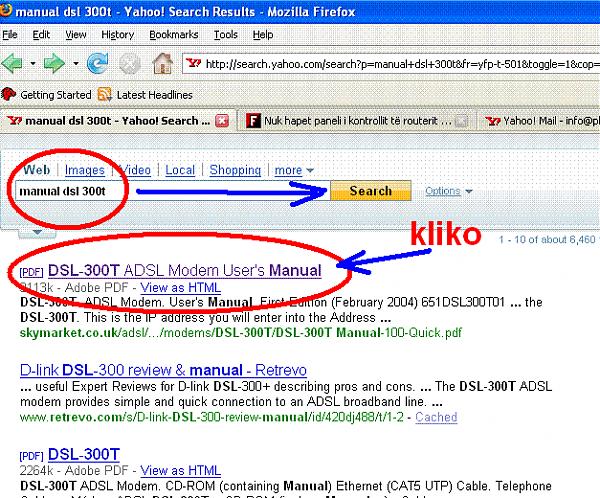
Task: Open the Latest Headlines feed bookmark
Action: [x=145, y=95]
